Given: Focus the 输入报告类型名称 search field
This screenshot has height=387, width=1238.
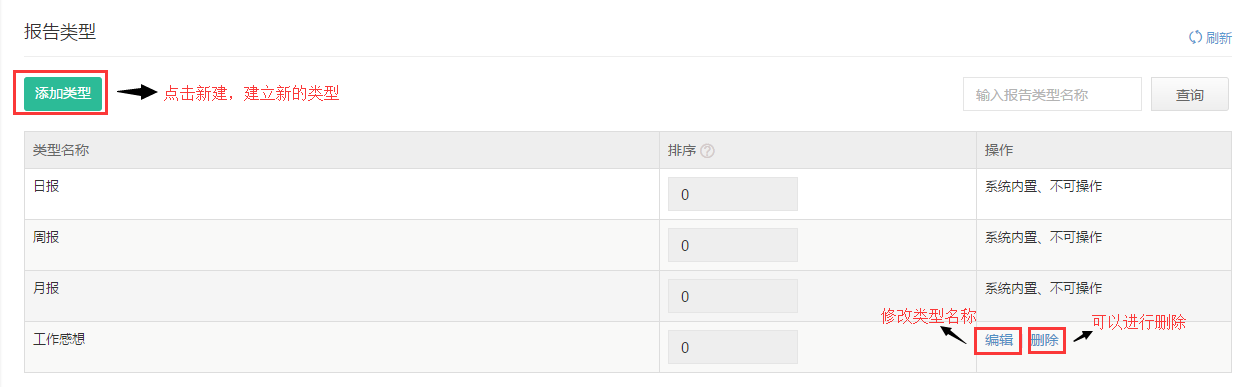Looking at the screenshot, I should (1052, 95).
